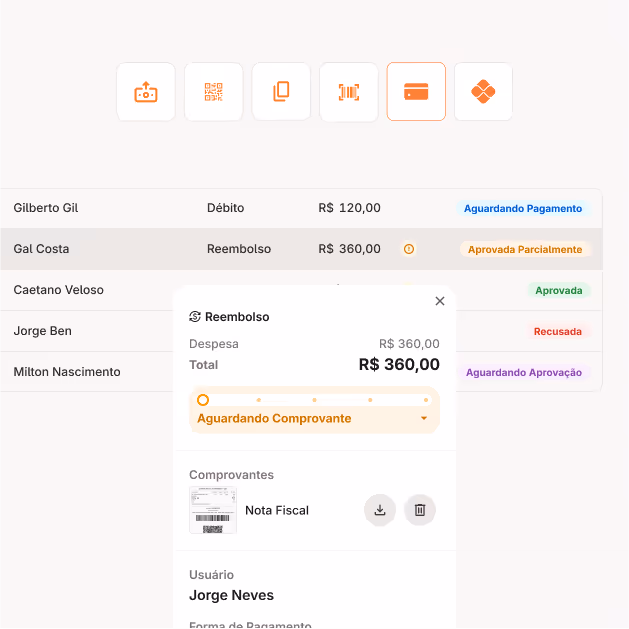This screenshot has height=629, width=629.
Task: Click the Aguardando Pagamento status badge
Action: (523, 209)
